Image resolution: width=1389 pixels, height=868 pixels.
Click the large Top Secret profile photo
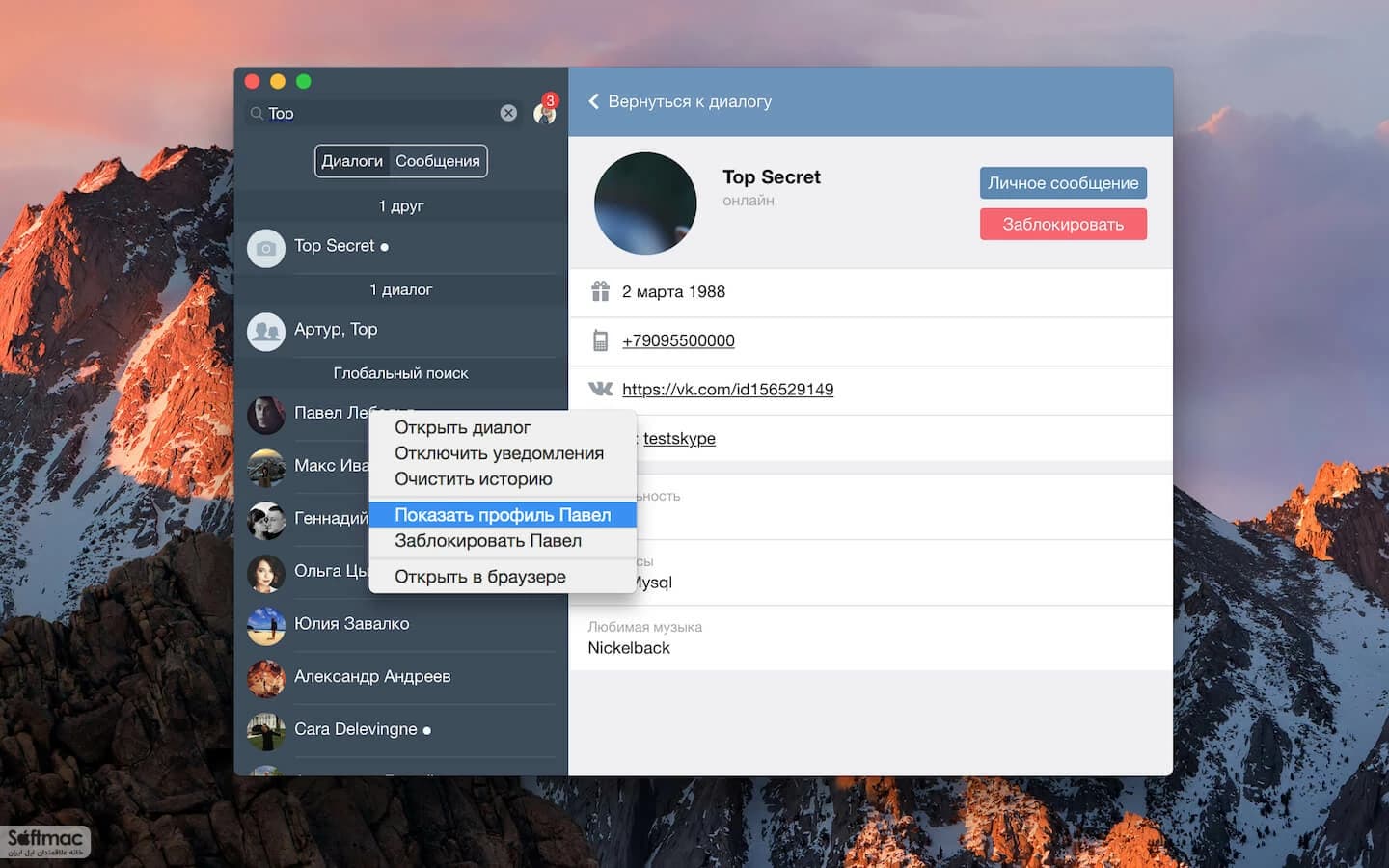point(645,203)
